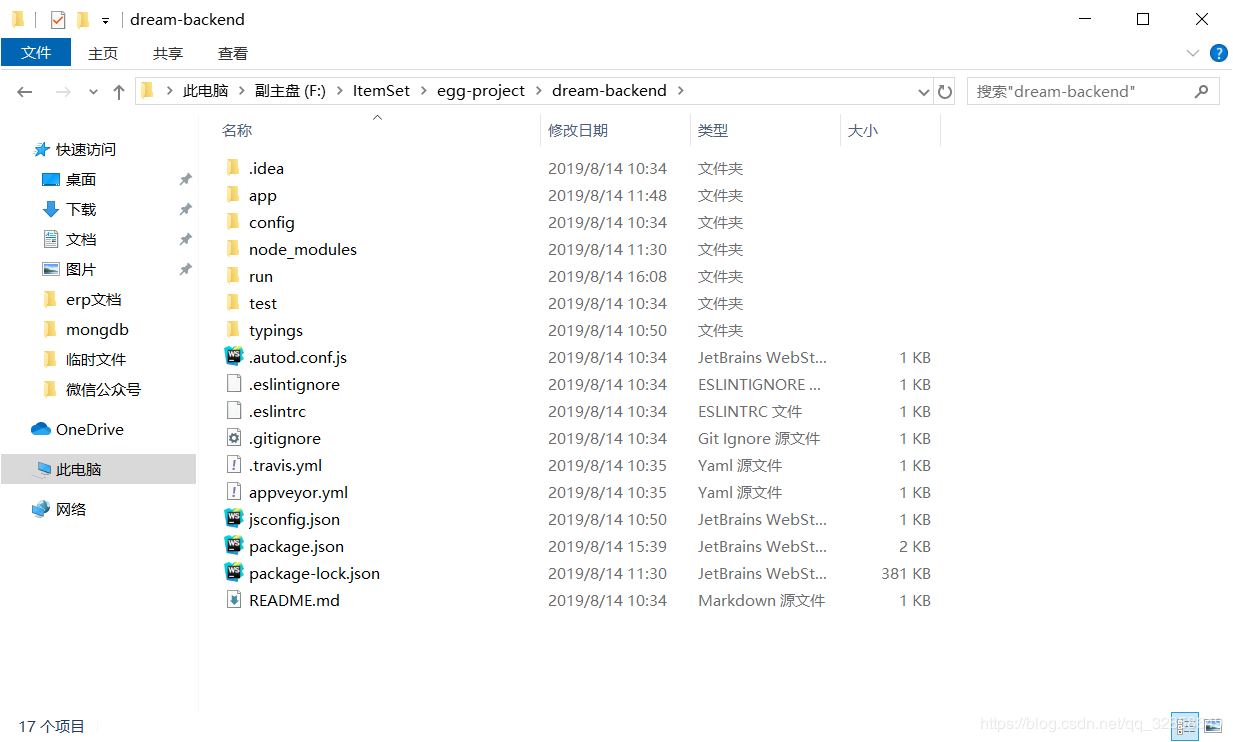1233x742 pixels.
Task: Select 微信公众号 folder in sidebar
Action: [x=103, y=389]
